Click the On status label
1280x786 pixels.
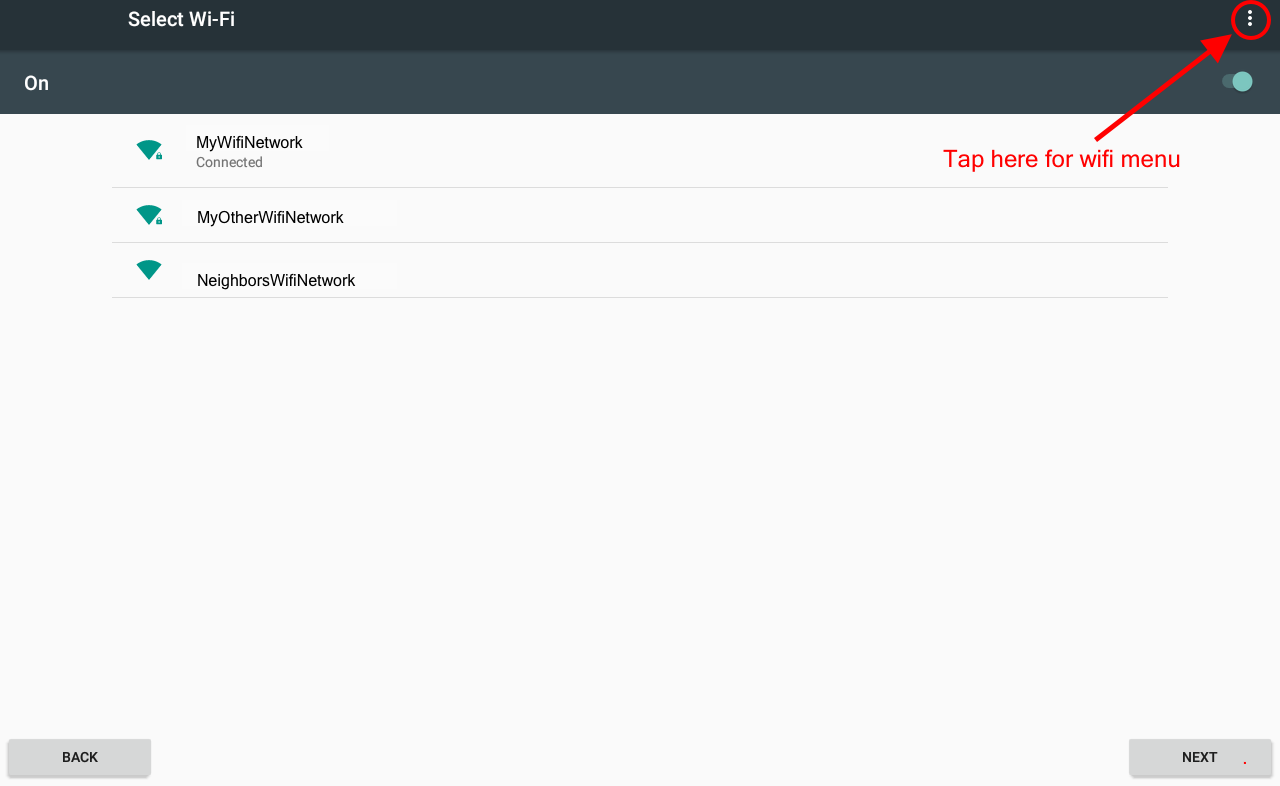tap(37, 83)
